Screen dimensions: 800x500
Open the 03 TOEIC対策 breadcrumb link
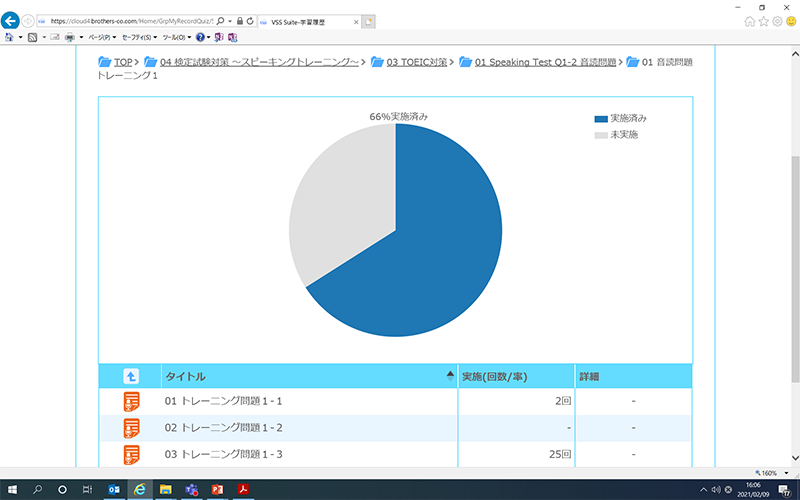click(412, 62)
